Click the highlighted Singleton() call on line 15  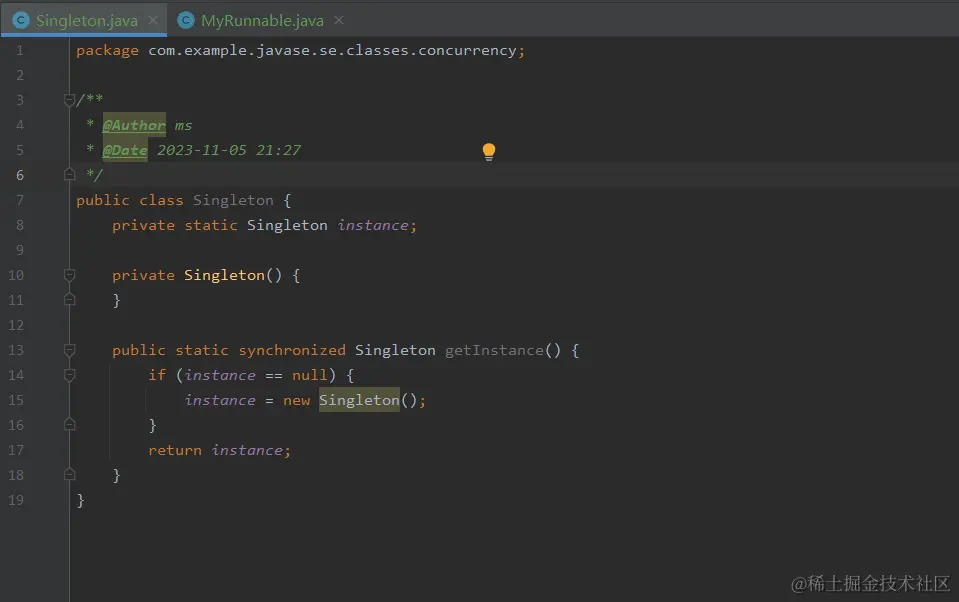pos(359,399)
